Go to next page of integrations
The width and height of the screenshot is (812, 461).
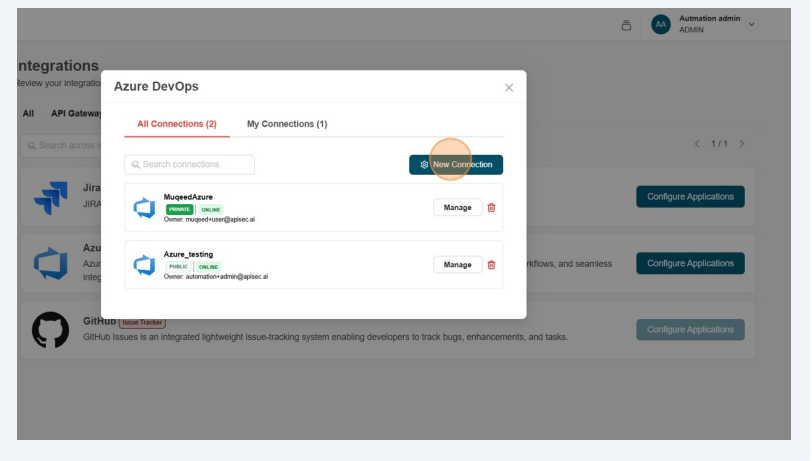(x=742, y=145)
